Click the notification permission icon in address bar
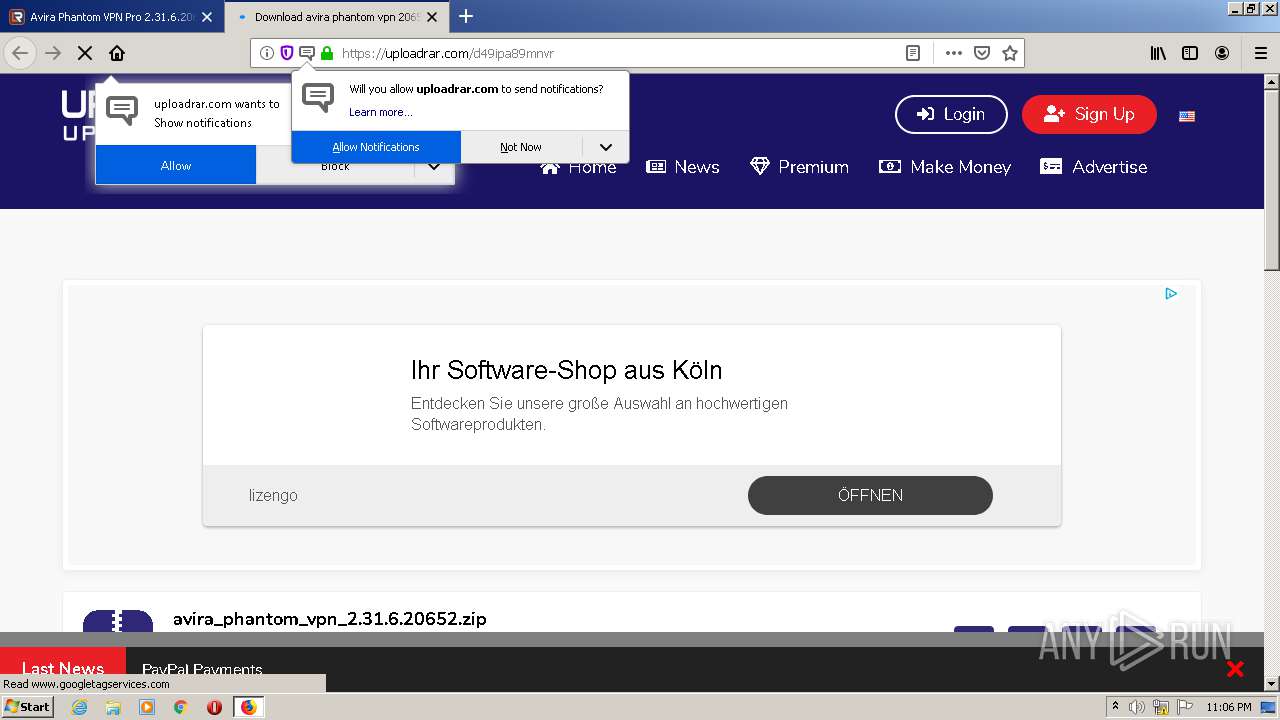Viewport: 1280px width, 720px height. pyautogui.click(x=307, y=53)
